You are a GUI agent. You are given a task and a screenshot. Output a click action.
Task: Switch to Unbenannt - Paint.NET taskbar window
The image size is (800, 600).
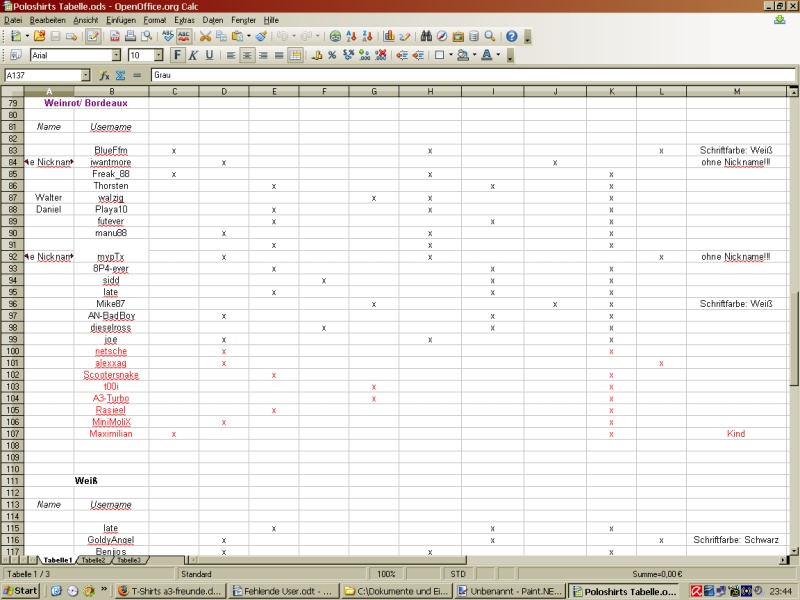point(510,591)
